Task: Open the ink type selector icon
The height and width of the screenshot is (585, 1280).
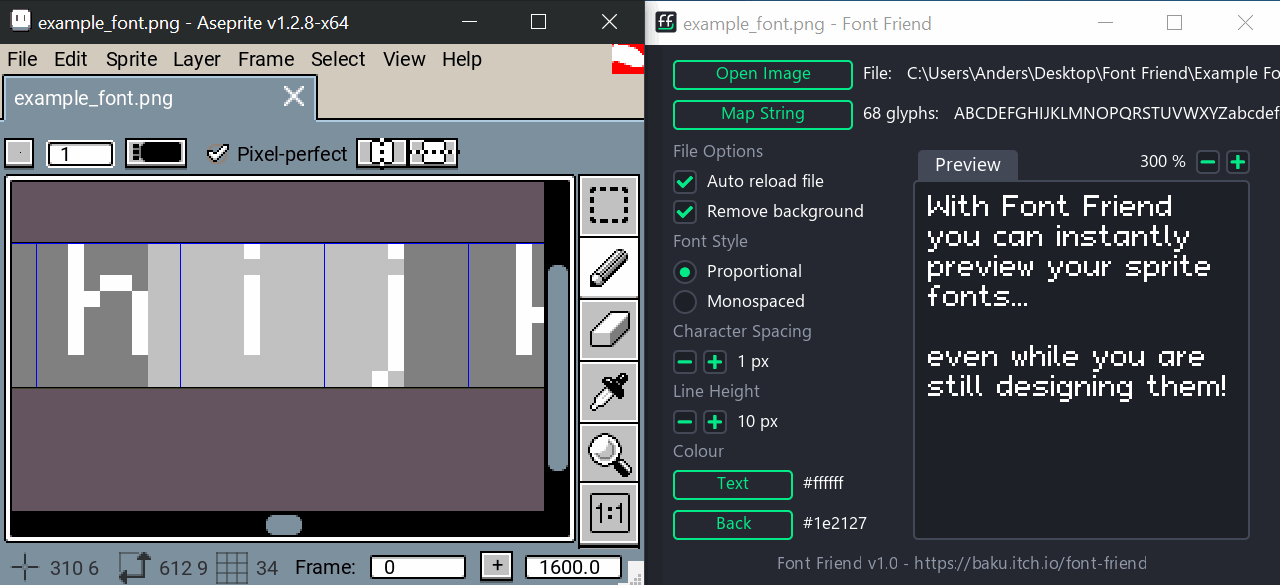Action: coord(156,153)
